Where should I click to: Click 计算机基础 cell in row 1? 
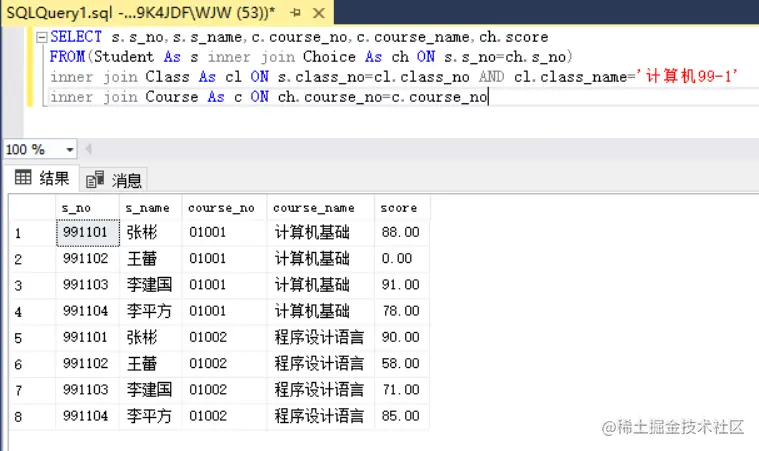pyautogui.click(x=320, y=233)
